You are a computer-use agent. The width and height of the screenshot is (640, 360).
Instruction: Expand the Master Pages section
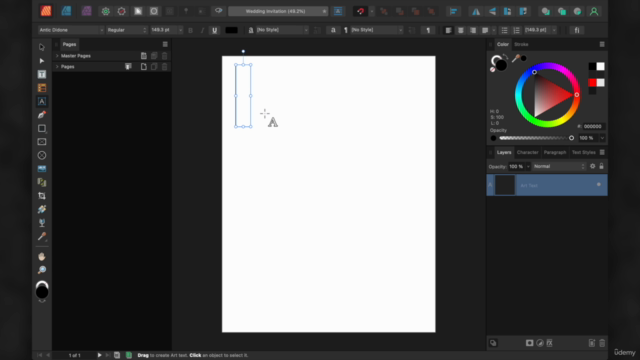pyautogui.click(x=57, y=56)
